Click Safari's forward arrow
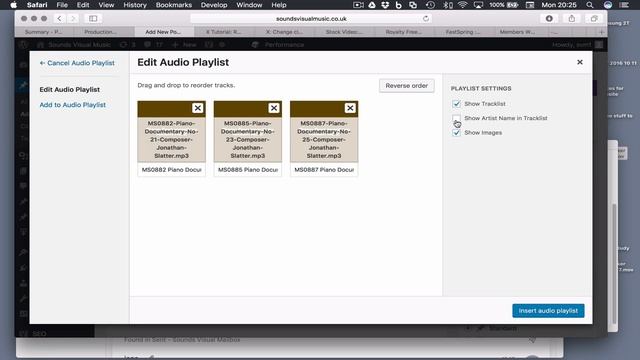 (73, 18)
